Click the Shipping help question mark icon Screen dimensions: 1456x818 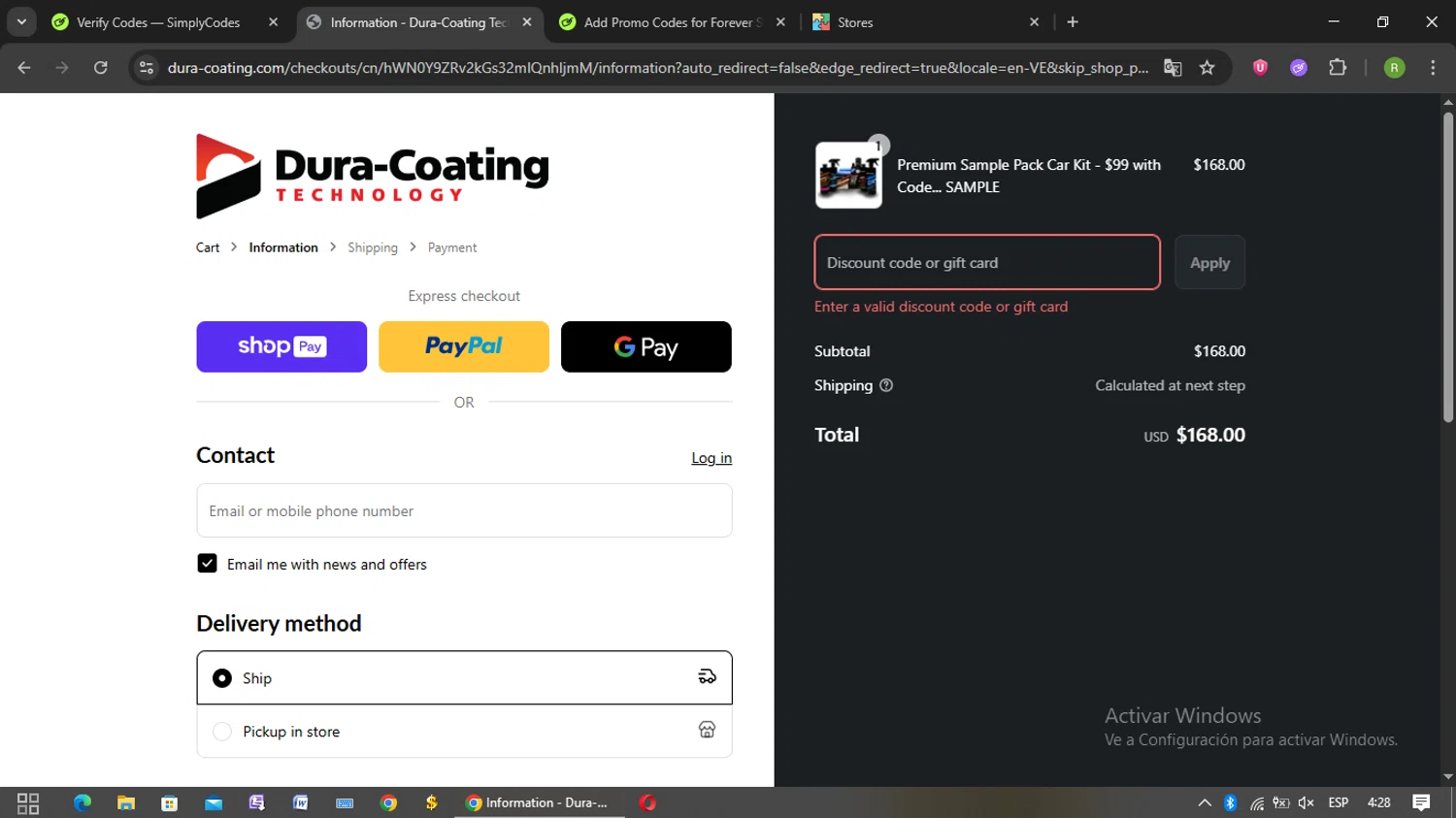tap(886, 385)
